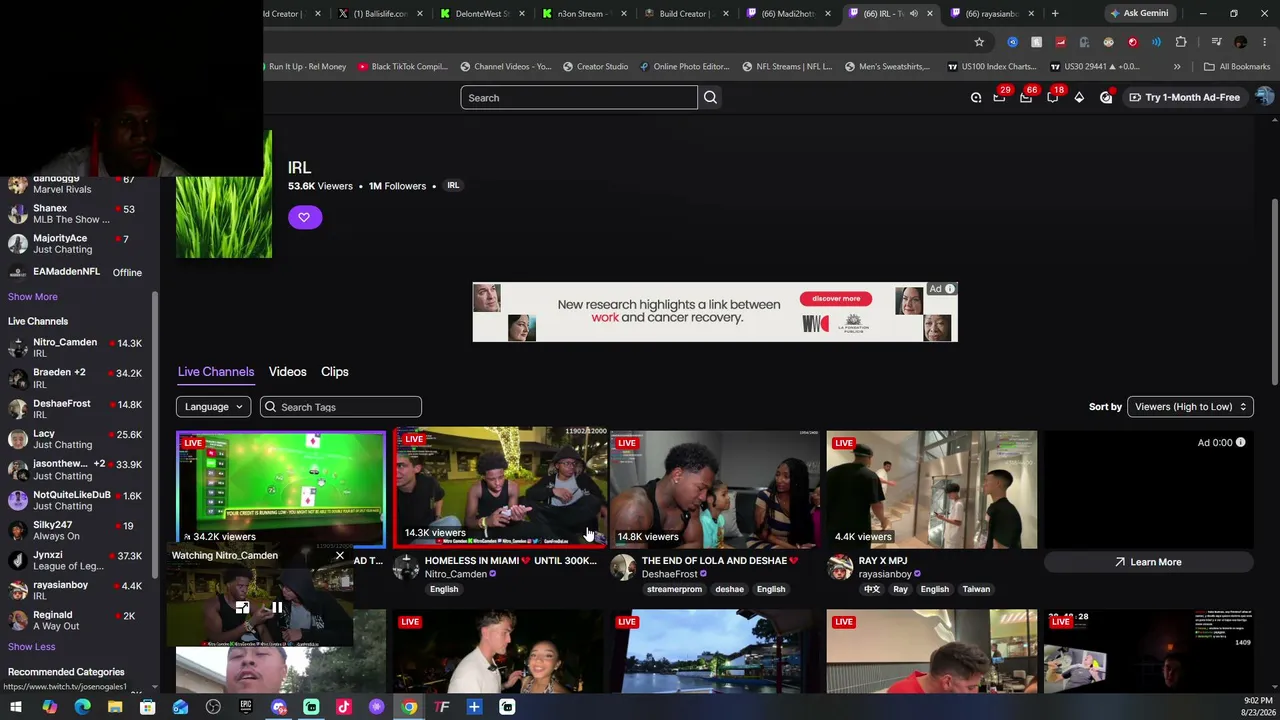Open Silky247 in the live channels sidebar
Screen dimensions: 1280x720
75,530
